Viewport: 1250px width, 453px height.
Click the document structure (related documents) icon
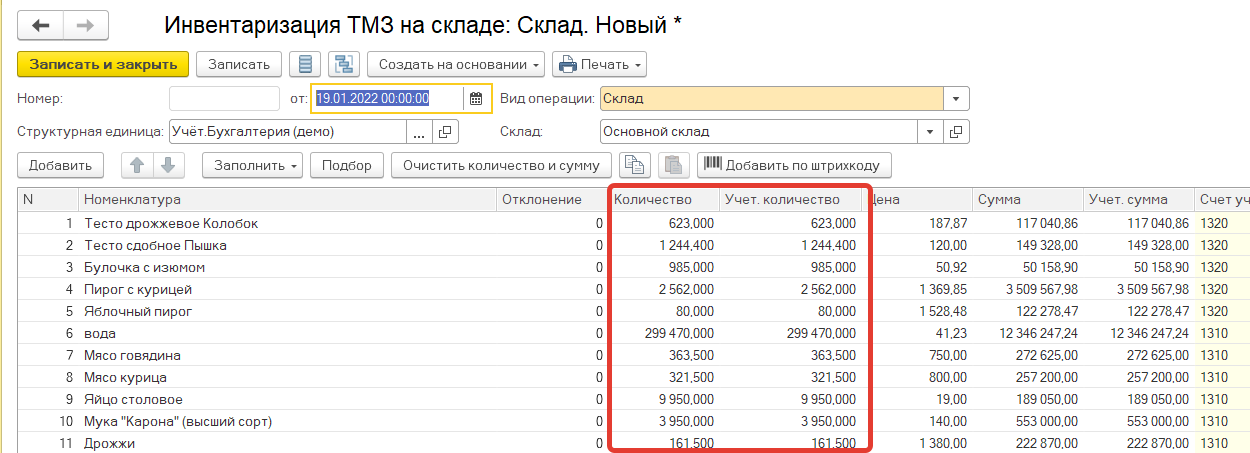pyautogui.click(x=345, y=64)
